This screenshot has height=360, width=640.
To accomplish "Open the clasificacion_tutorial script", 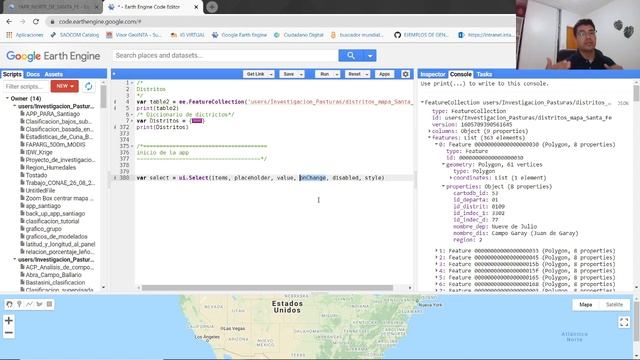I will click(x=52, y=221).
